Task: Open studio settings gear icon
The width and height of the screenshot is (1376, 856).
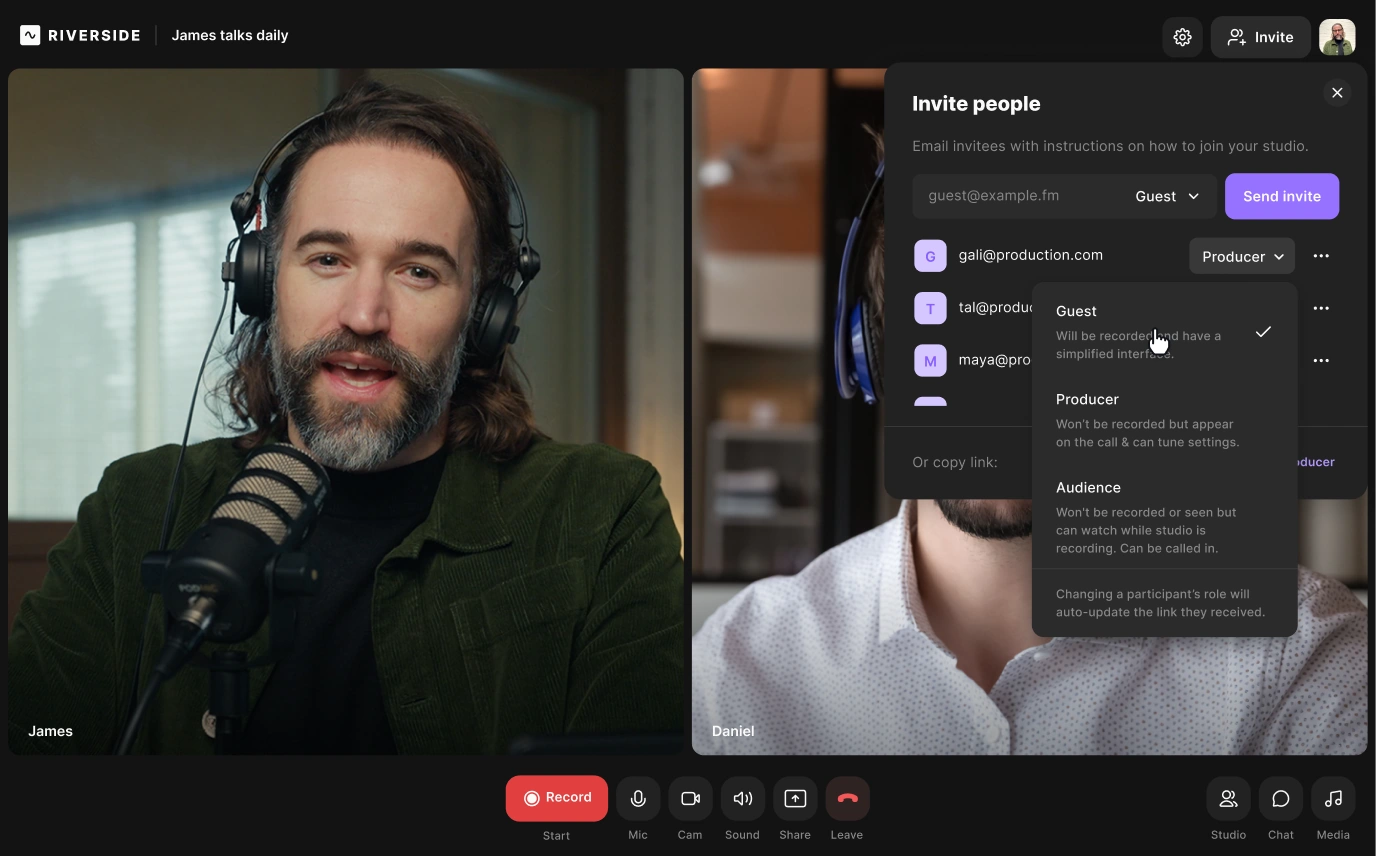Action: click(1182, 37)
